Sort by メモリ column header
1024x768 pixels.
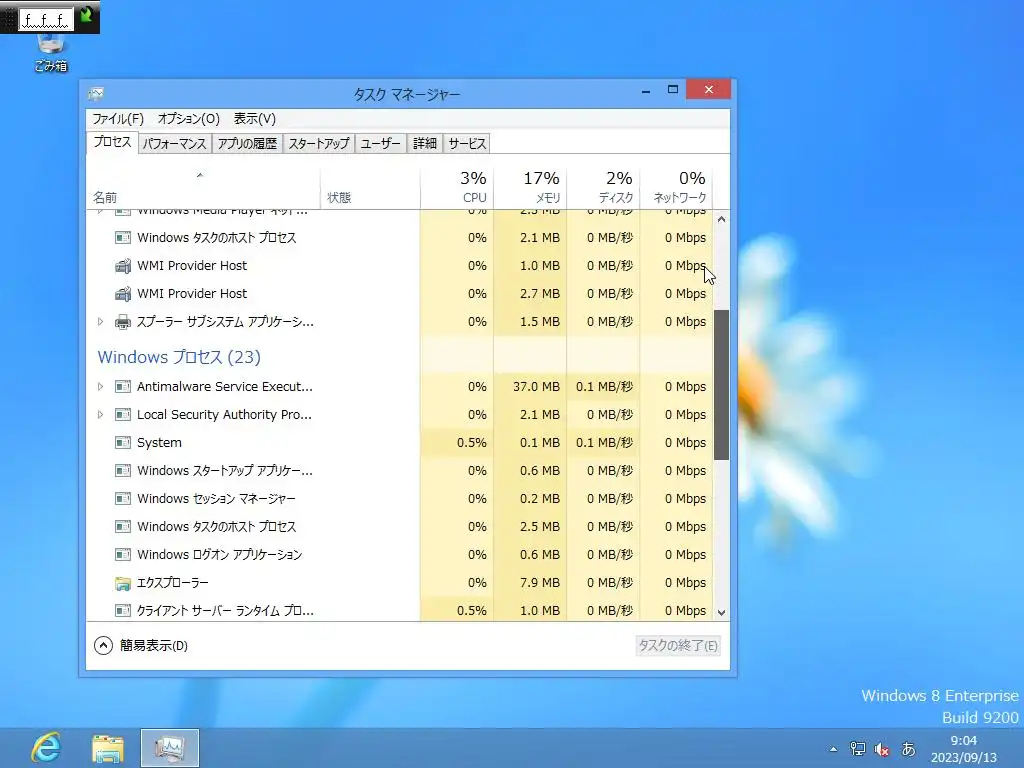530,188
